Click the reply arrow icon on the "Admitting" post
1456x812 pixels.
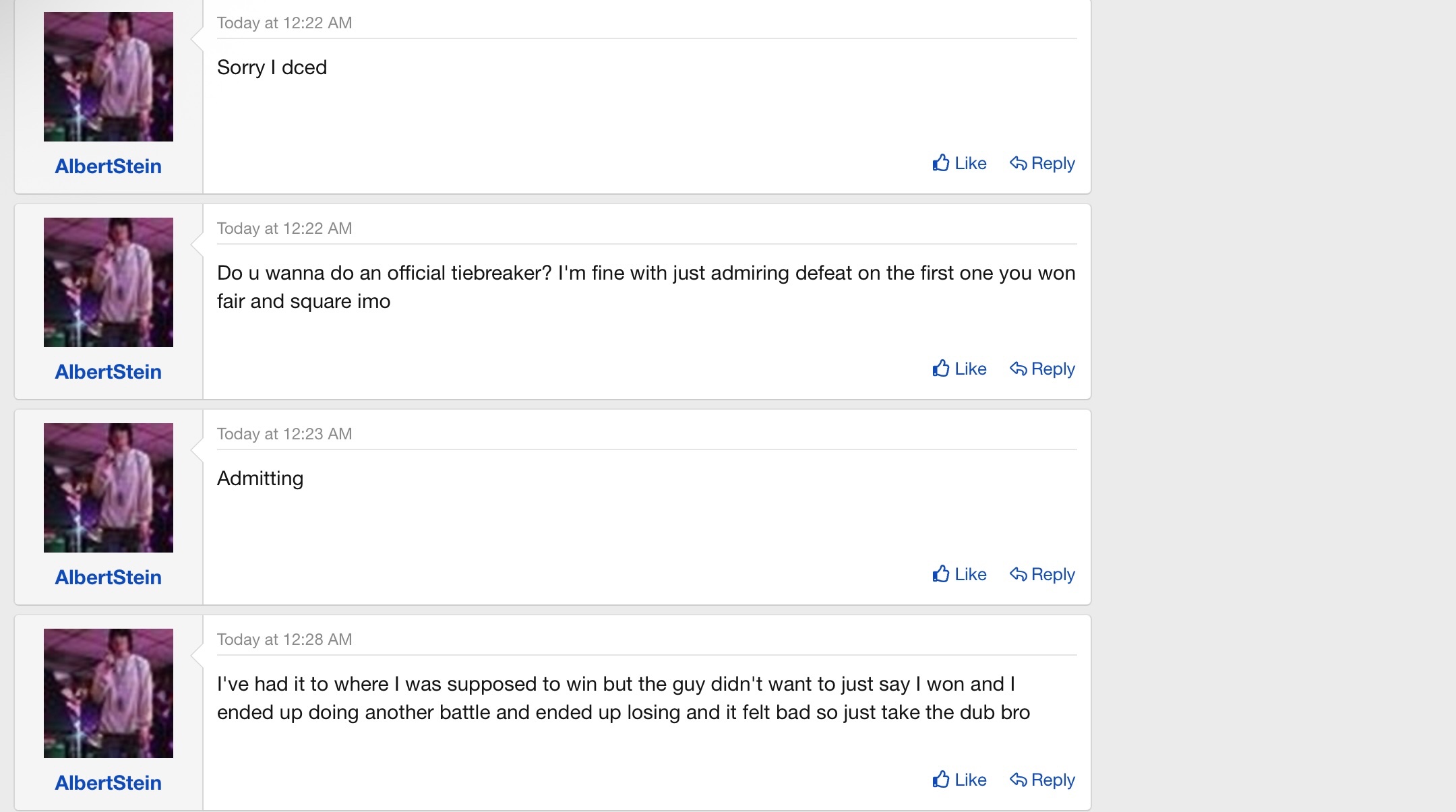pyautogui.click(x=1018, y=574)
